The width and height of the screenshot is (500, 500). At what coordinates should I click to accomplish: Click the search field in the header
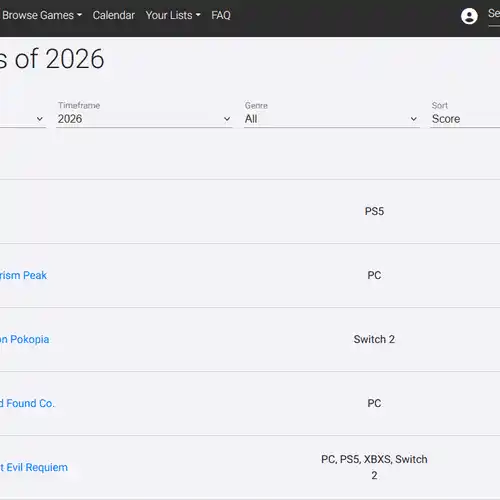(494, 16)
